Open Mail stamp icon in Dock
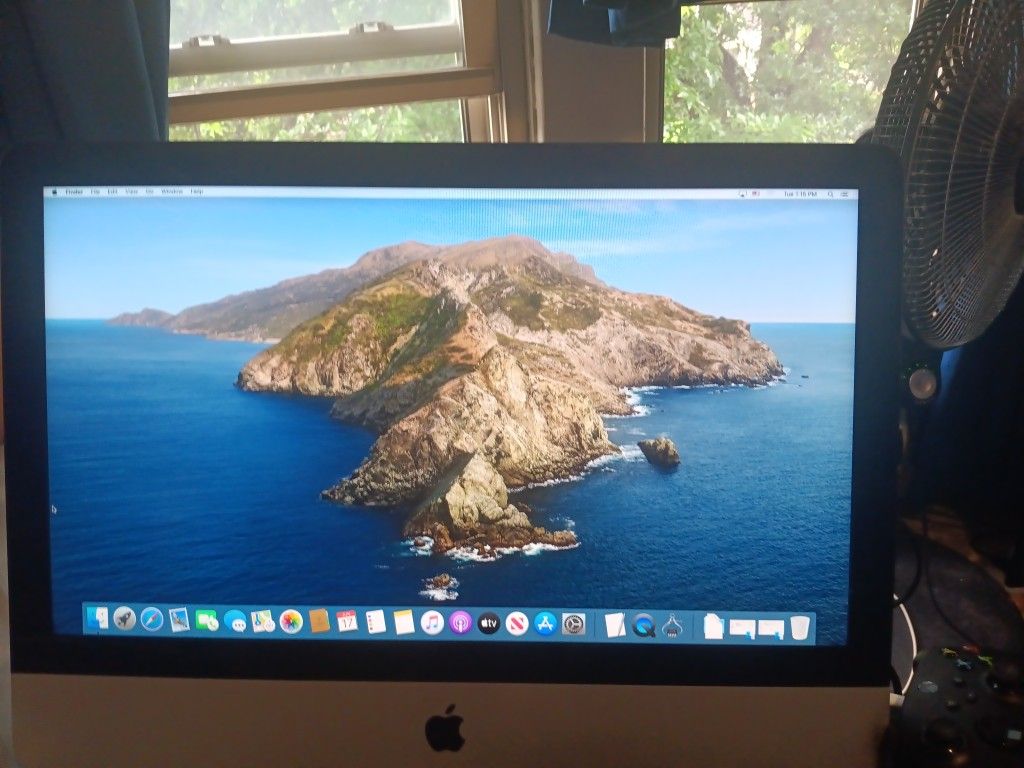The height and width of the screenshot is (768, 1024). point(179,620)
